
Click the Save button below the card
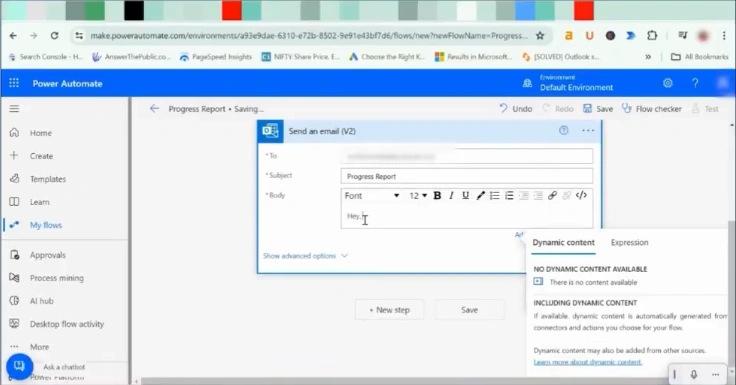pos(469,310)
